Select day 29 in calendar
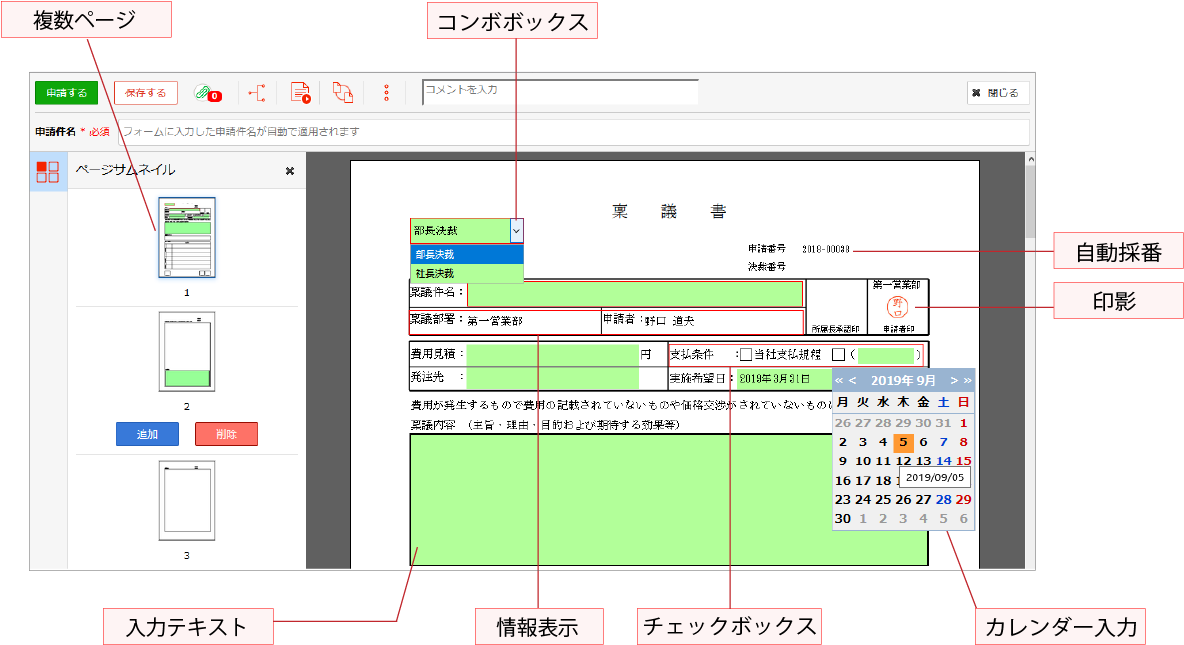1184x645 pixels. pyautogui.click(x=964, y=499)
